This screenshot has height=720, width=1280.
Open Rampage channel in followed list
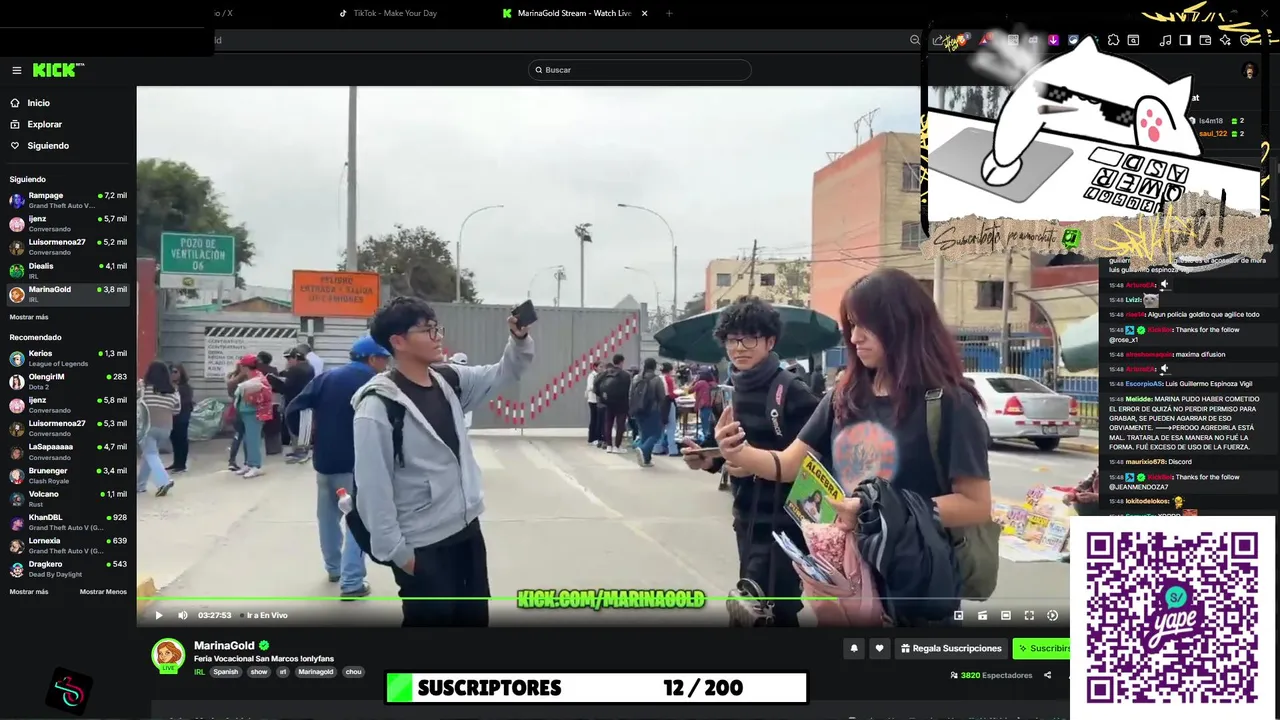(68, 200)
